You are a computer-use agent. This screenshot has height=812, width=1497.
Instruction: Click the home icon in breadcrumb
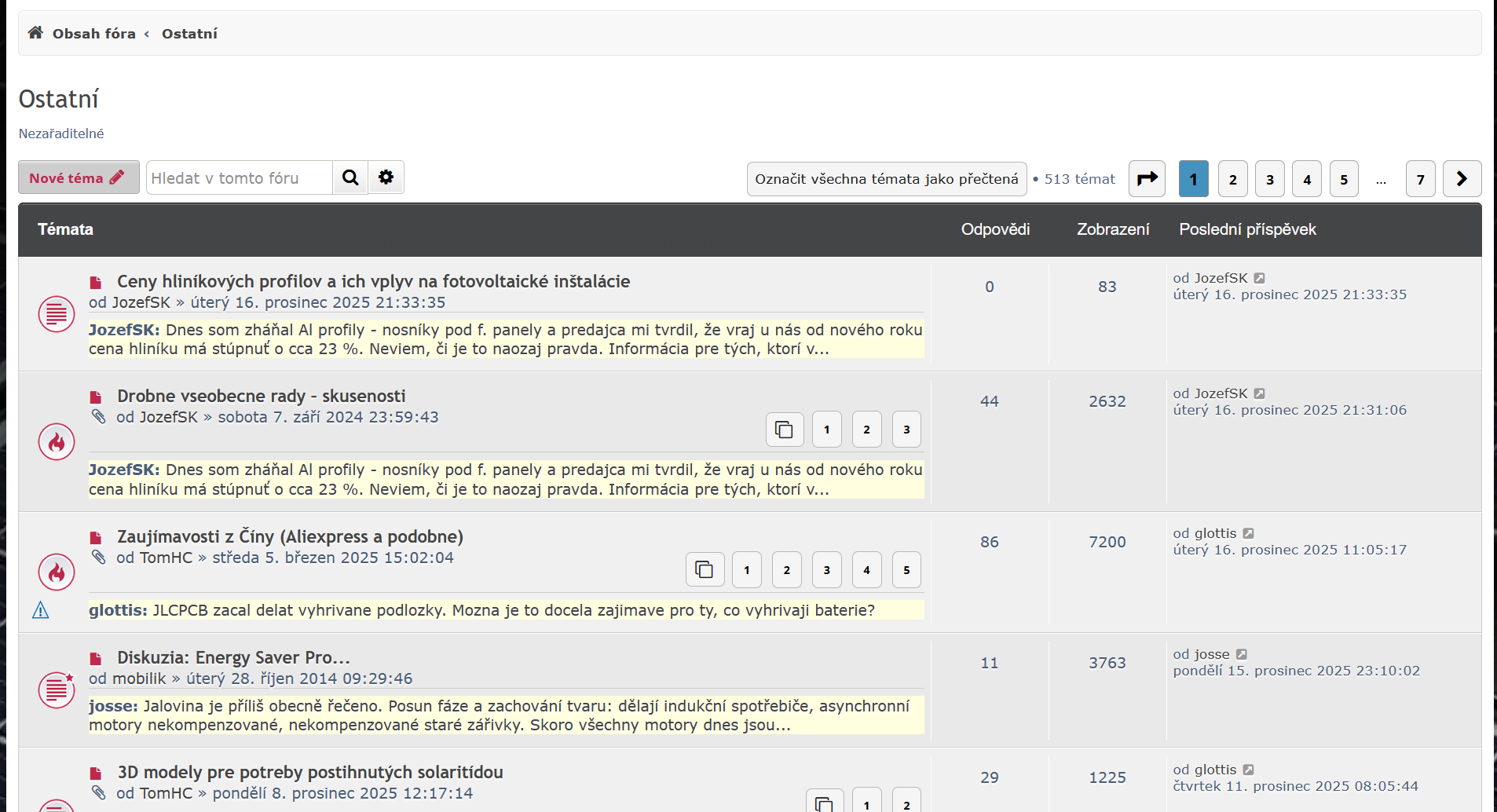(x=35, y=33)
